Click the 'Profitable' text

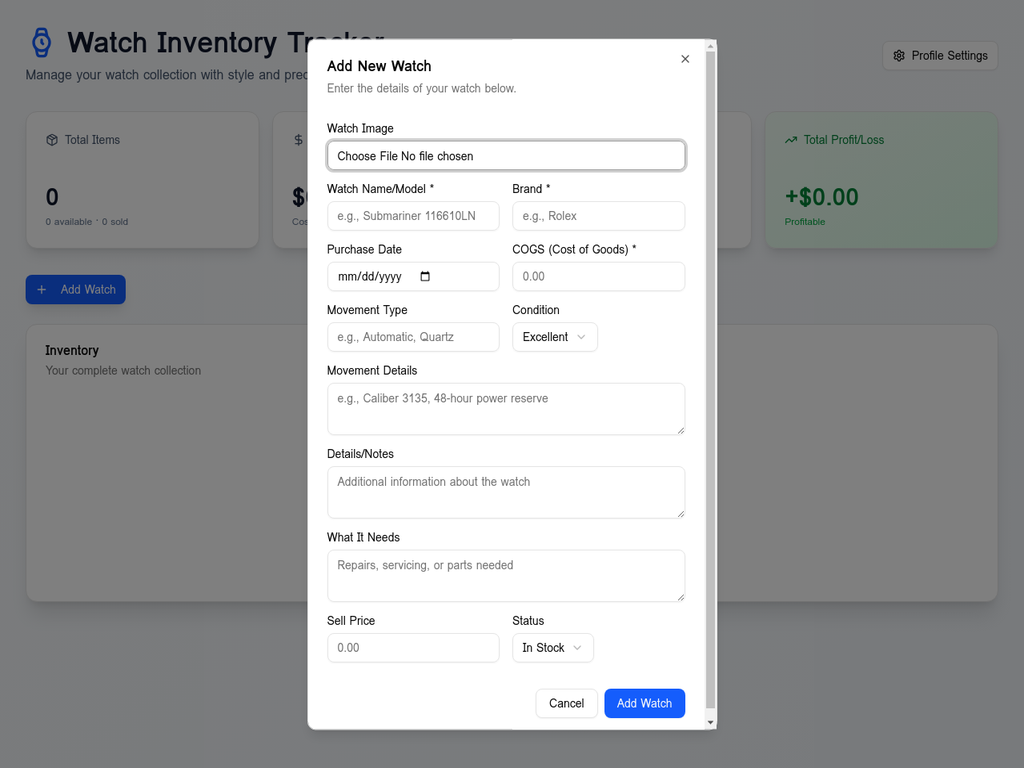(805, 222)
